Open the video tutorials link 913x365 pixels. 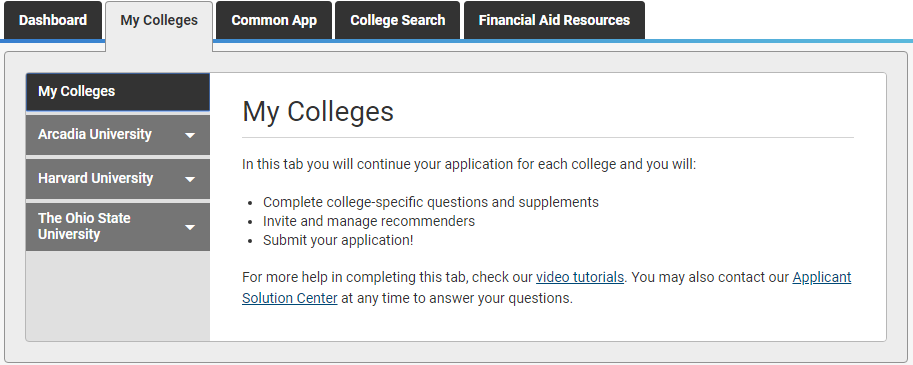579,277
